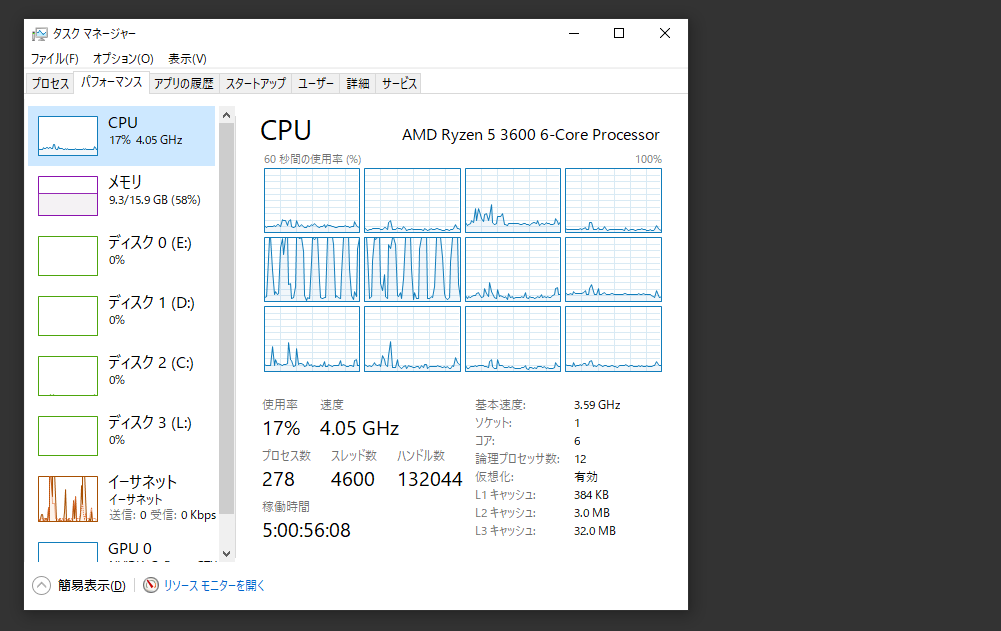Select the CPU item in sidebar
This screenshot has height=631, width=1001.
121,135
